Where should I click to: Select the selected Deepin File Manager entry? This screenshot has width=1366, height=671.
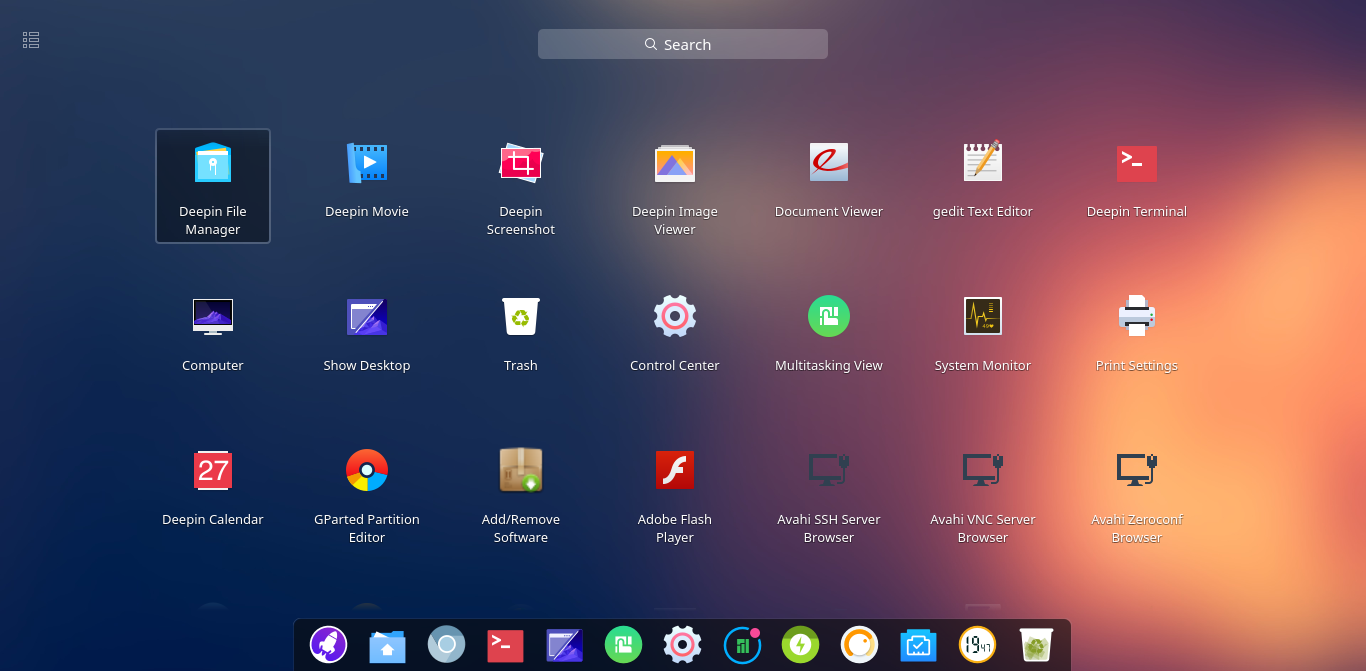213,186
